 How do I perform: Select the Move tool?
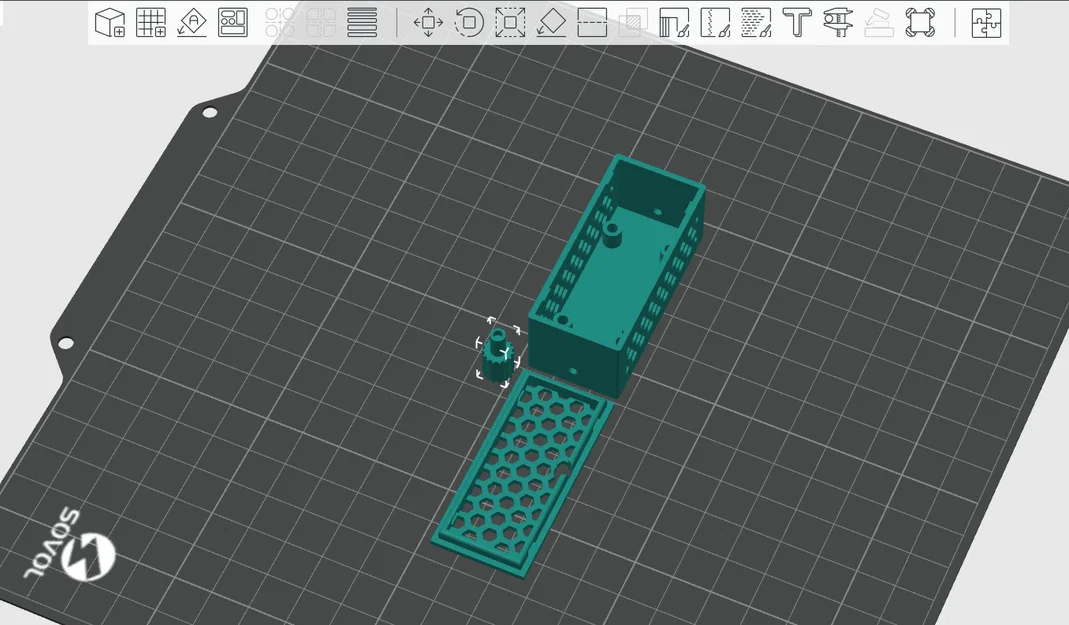[x=428, y=22]
